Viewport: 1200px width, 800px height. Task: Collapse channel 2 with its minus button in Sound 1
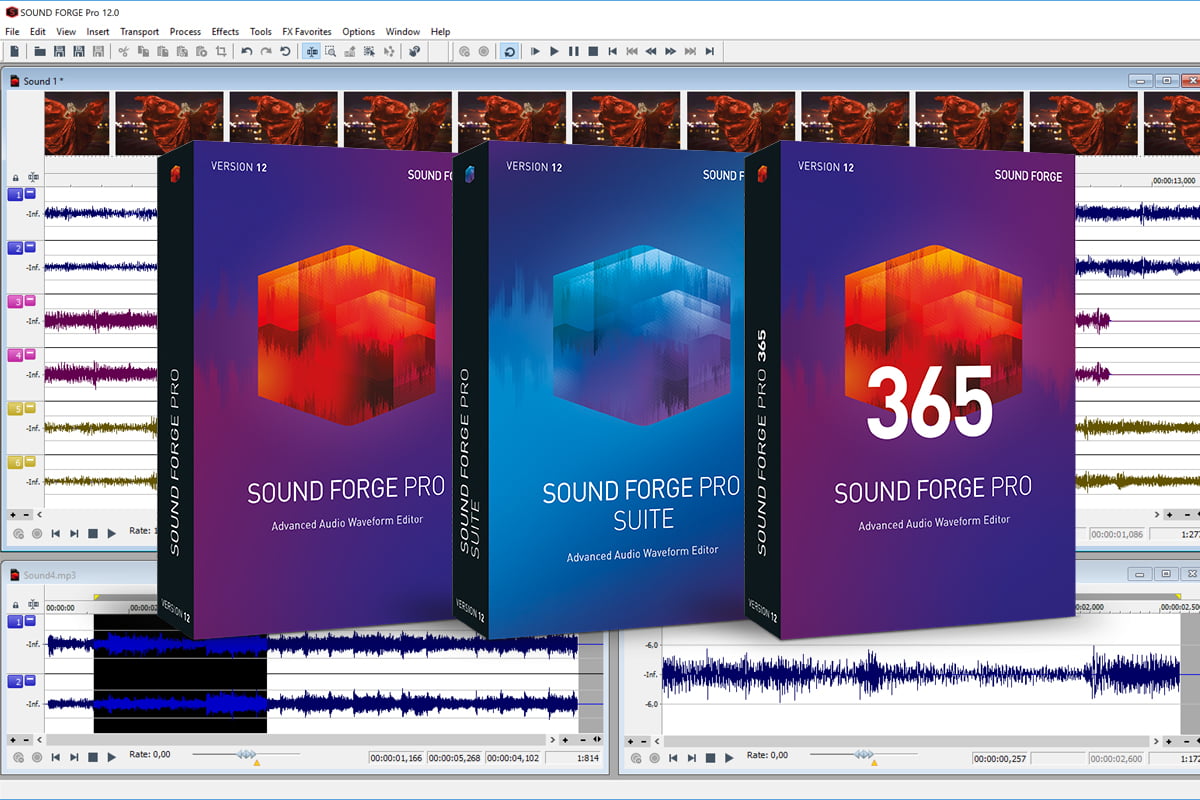coord(30,247)
